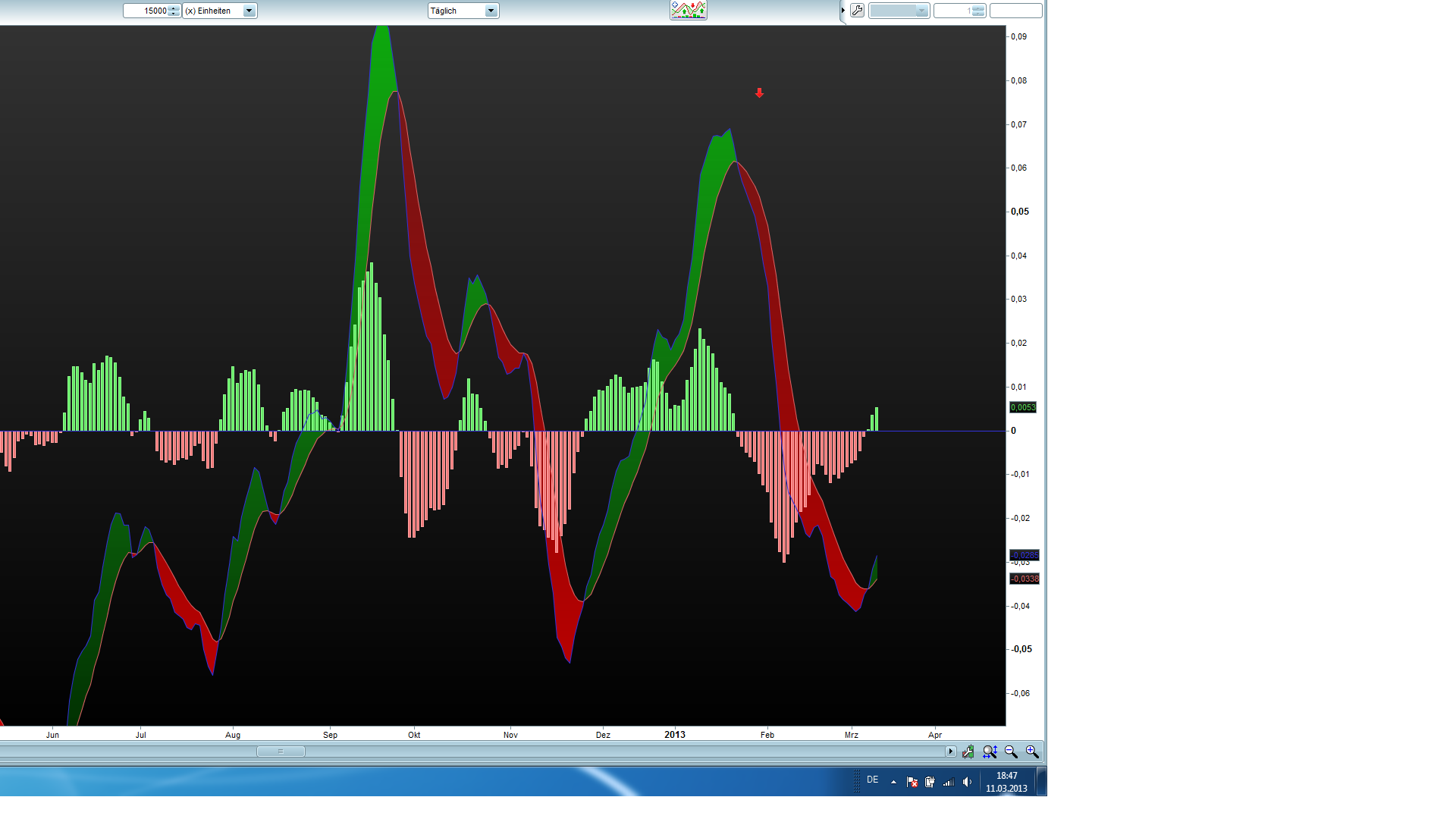Viewport: 1456px width, 819px height.
Task: Expand the panel collapse arrow near wrench
Action: coord(843,11)
